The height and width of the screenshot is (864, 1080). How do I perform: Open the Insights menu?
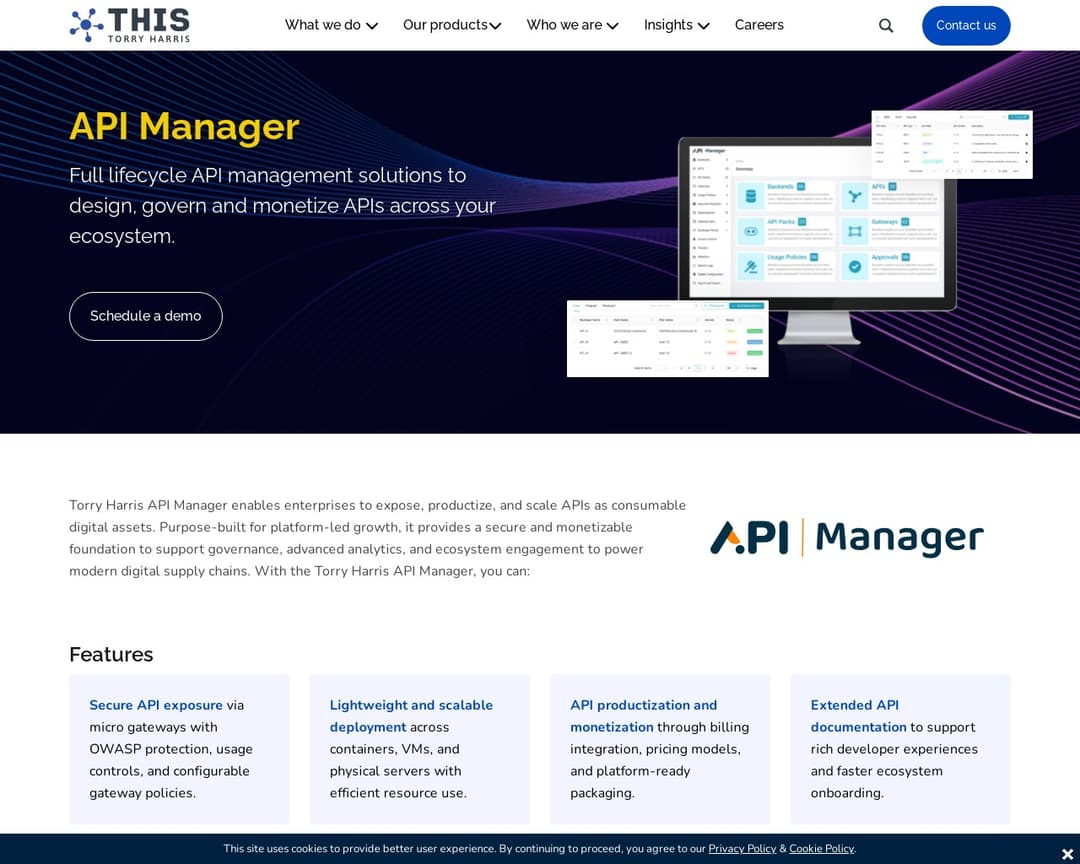point(668,25)
